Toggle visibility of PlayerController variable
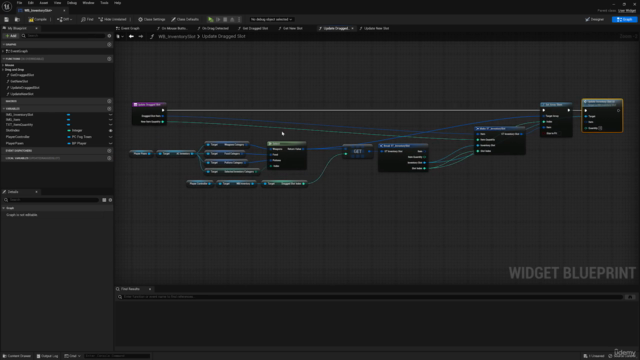This screenshot has width=640, height=360. 110,137
